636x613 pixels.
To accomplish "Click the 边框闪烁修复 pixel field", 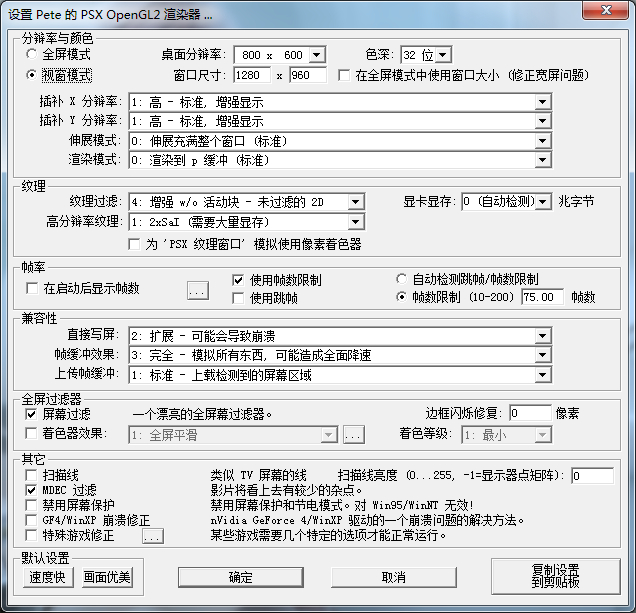I will pyautogui.click(x=530, y=413).
